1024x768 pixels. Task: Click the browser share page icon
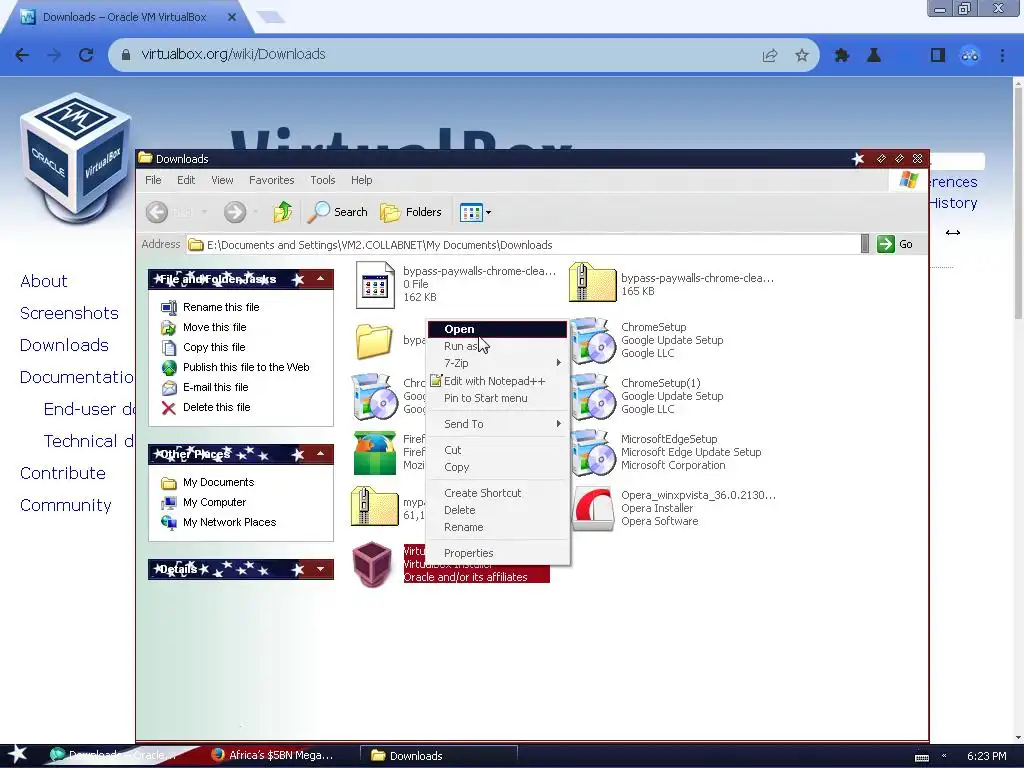[770, 56]
